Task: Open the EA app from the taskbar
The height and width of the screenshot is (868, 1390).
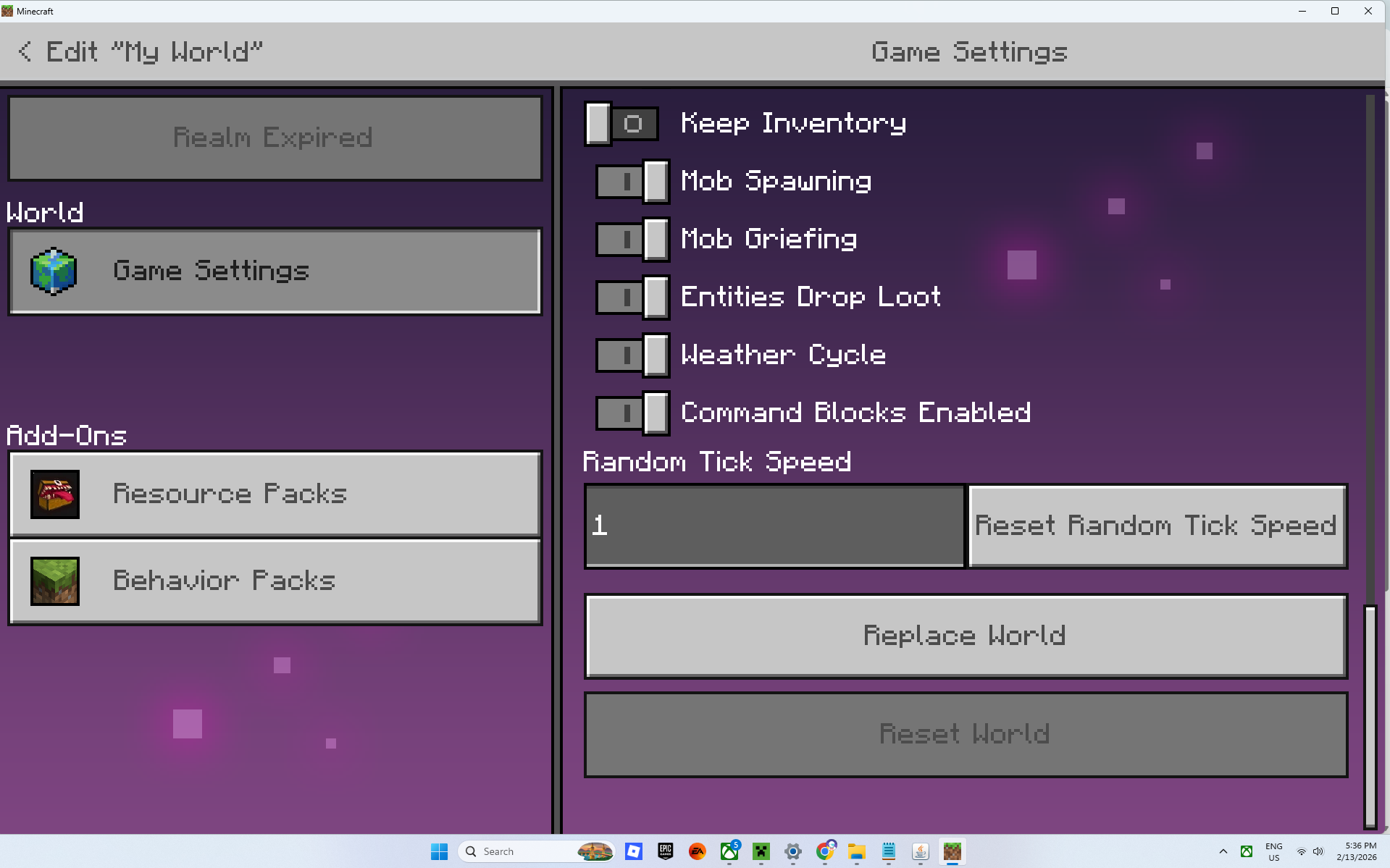Action: (698, 851)
